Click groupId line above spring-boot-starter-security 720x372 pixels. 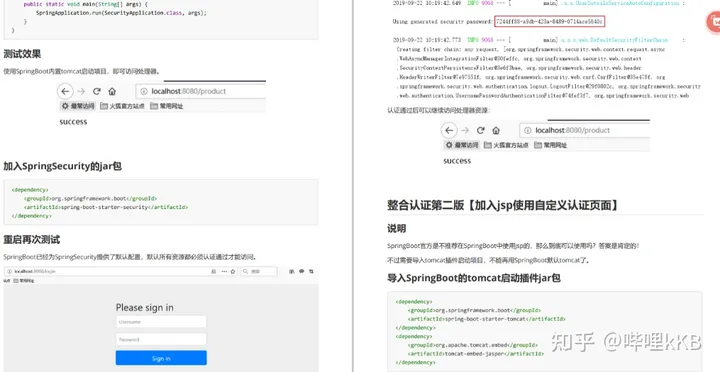[x=90, y=198]
